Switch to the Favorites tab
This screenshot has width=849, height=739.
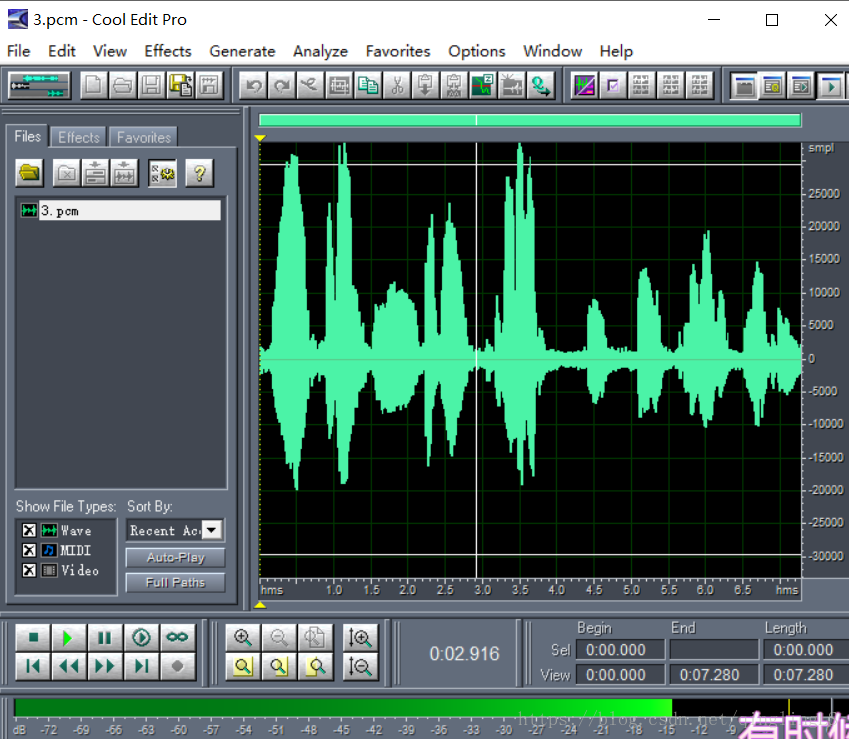point(143,136)
